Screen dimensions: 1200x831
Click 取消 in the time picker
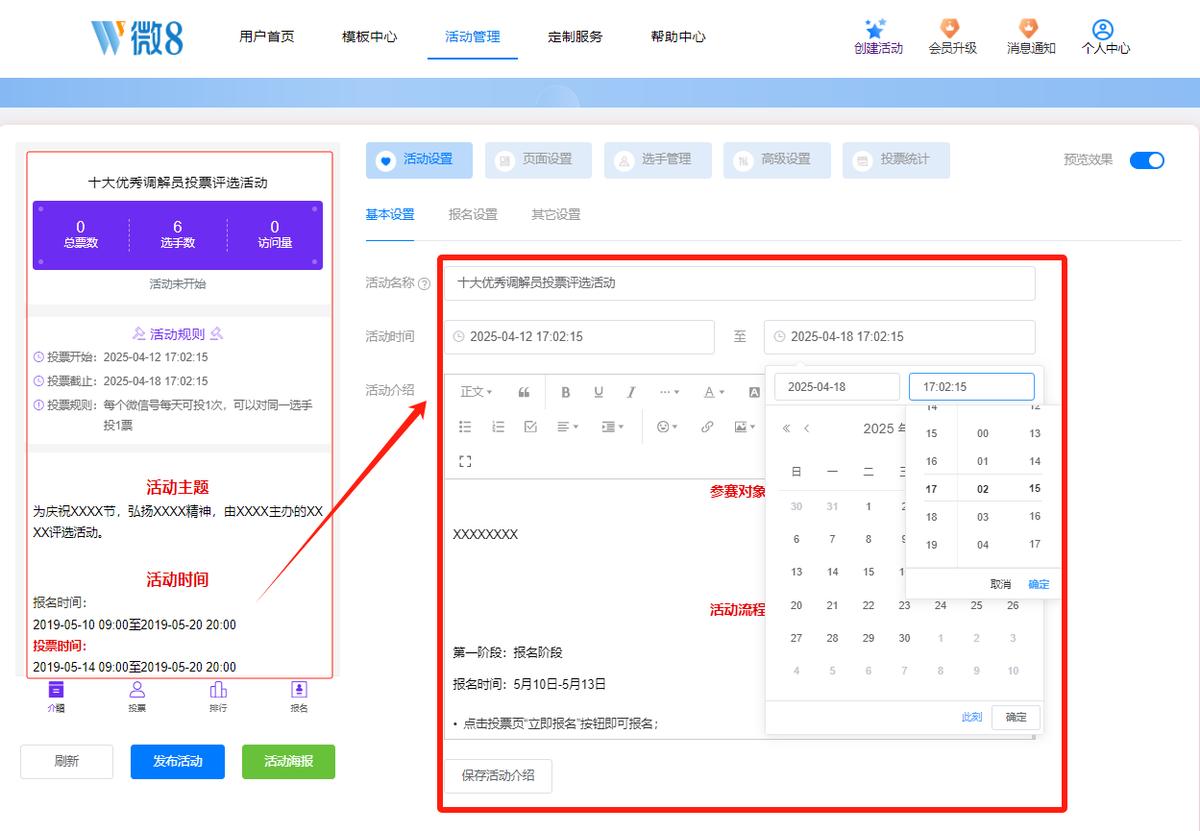pos(1000,584)
